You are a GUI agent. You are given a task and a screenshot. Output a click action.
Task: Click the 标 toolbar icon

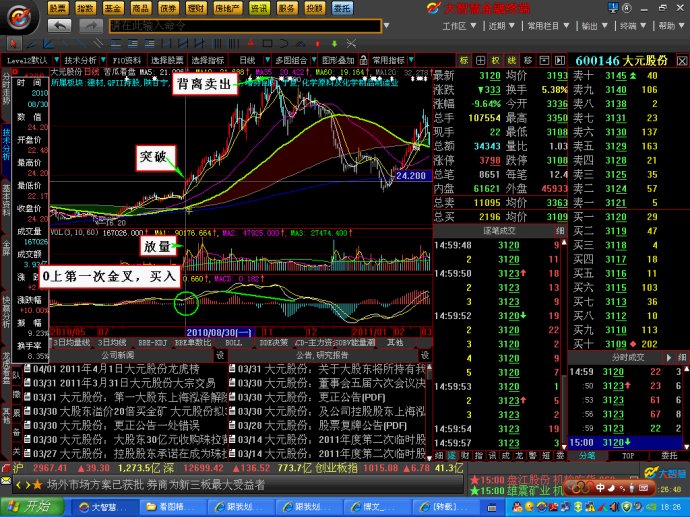click(x=464, y=60)
